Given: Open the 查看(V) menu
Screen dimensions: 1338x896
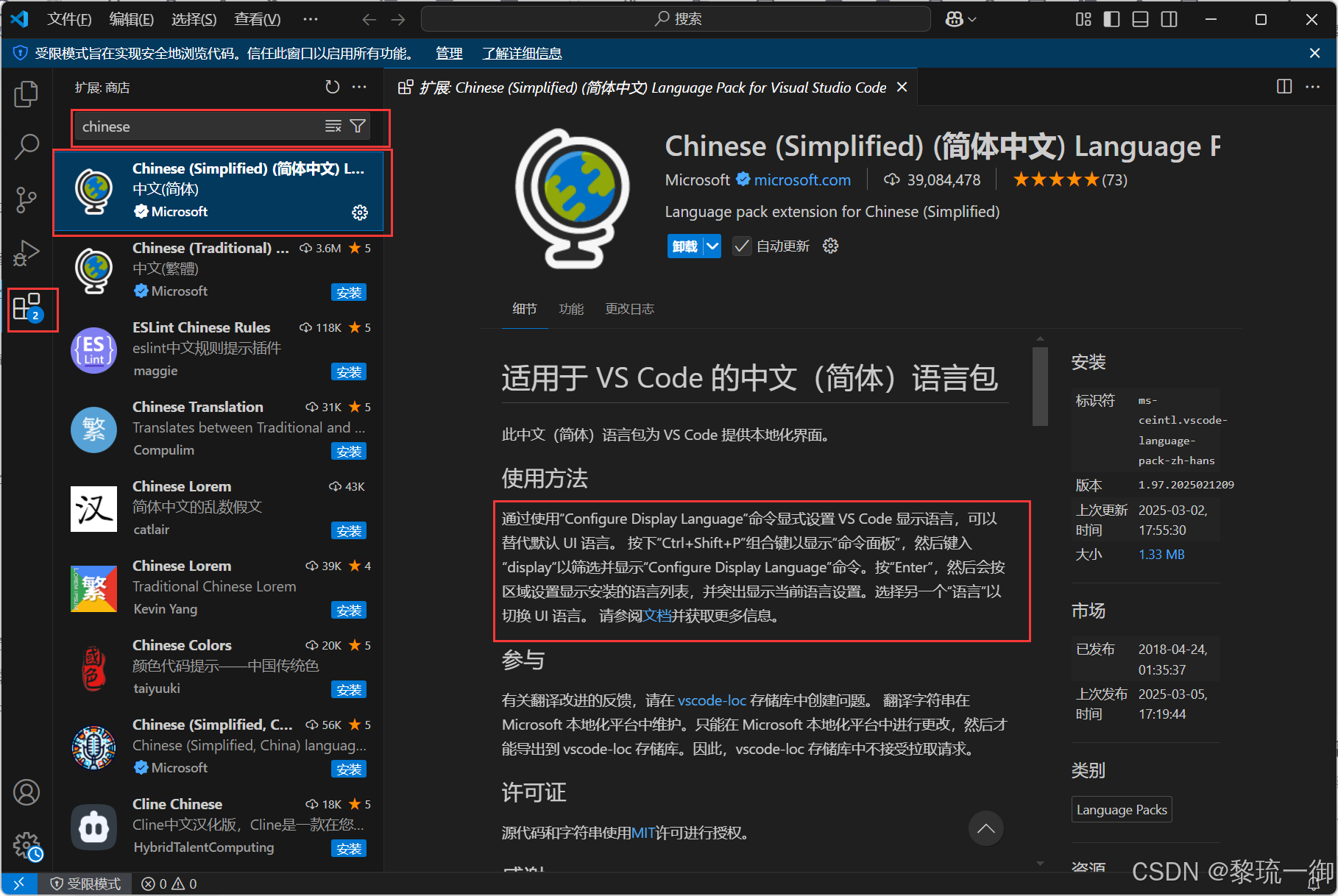Looking at the screenshot, I should 257,20.
